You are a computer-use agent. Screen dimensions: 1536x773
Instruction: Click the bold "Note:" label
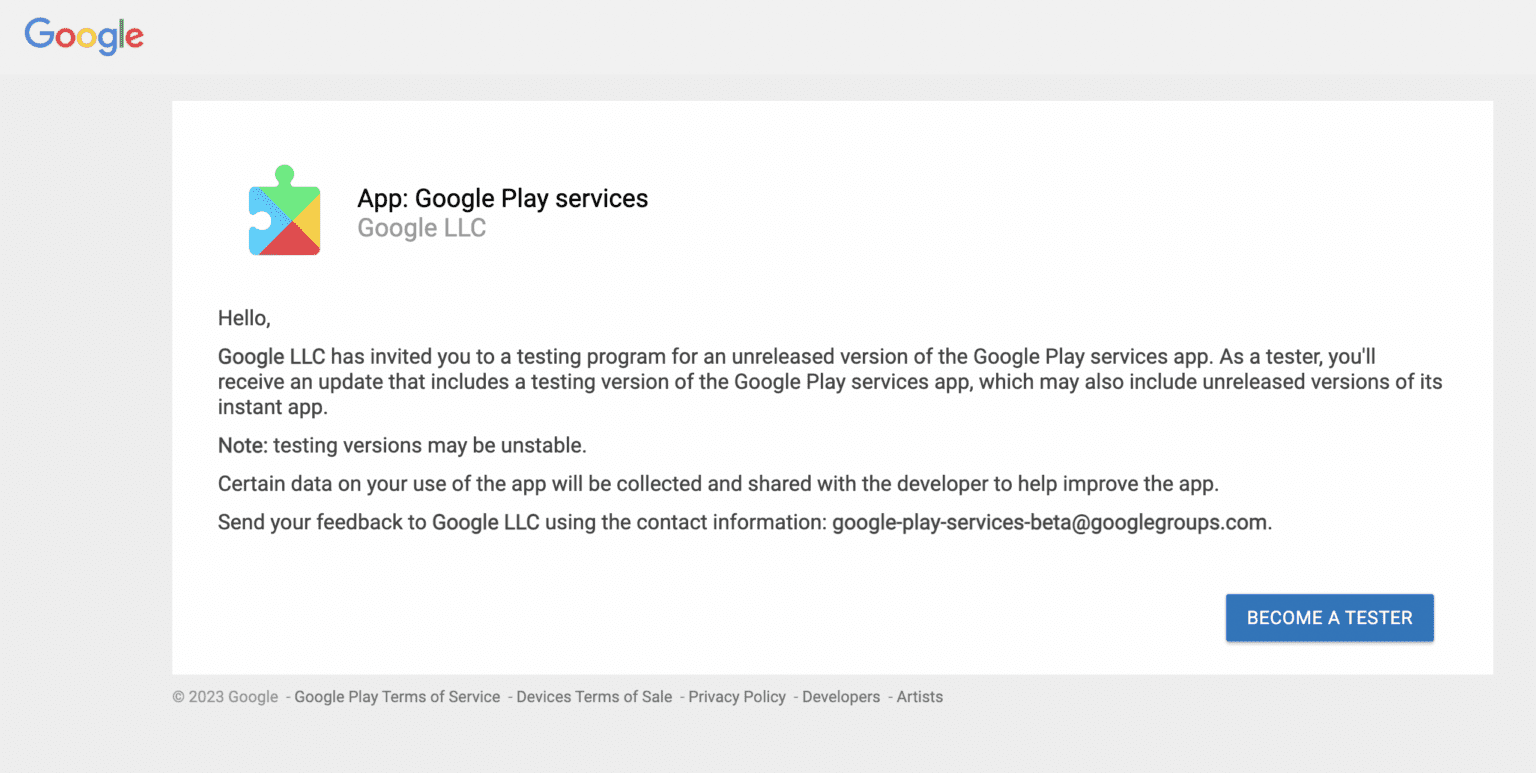[243, 445]
